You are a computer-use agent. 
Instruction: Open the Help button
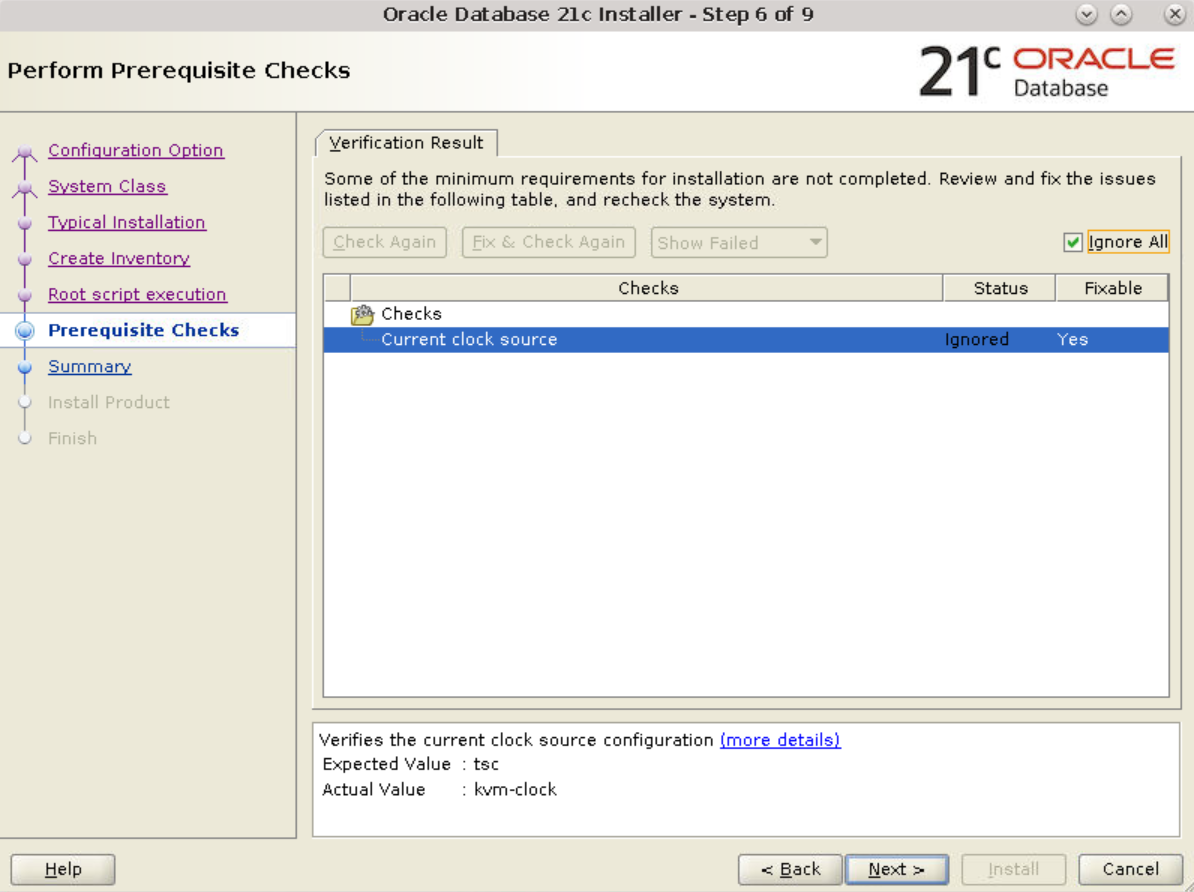pos(63,869)
